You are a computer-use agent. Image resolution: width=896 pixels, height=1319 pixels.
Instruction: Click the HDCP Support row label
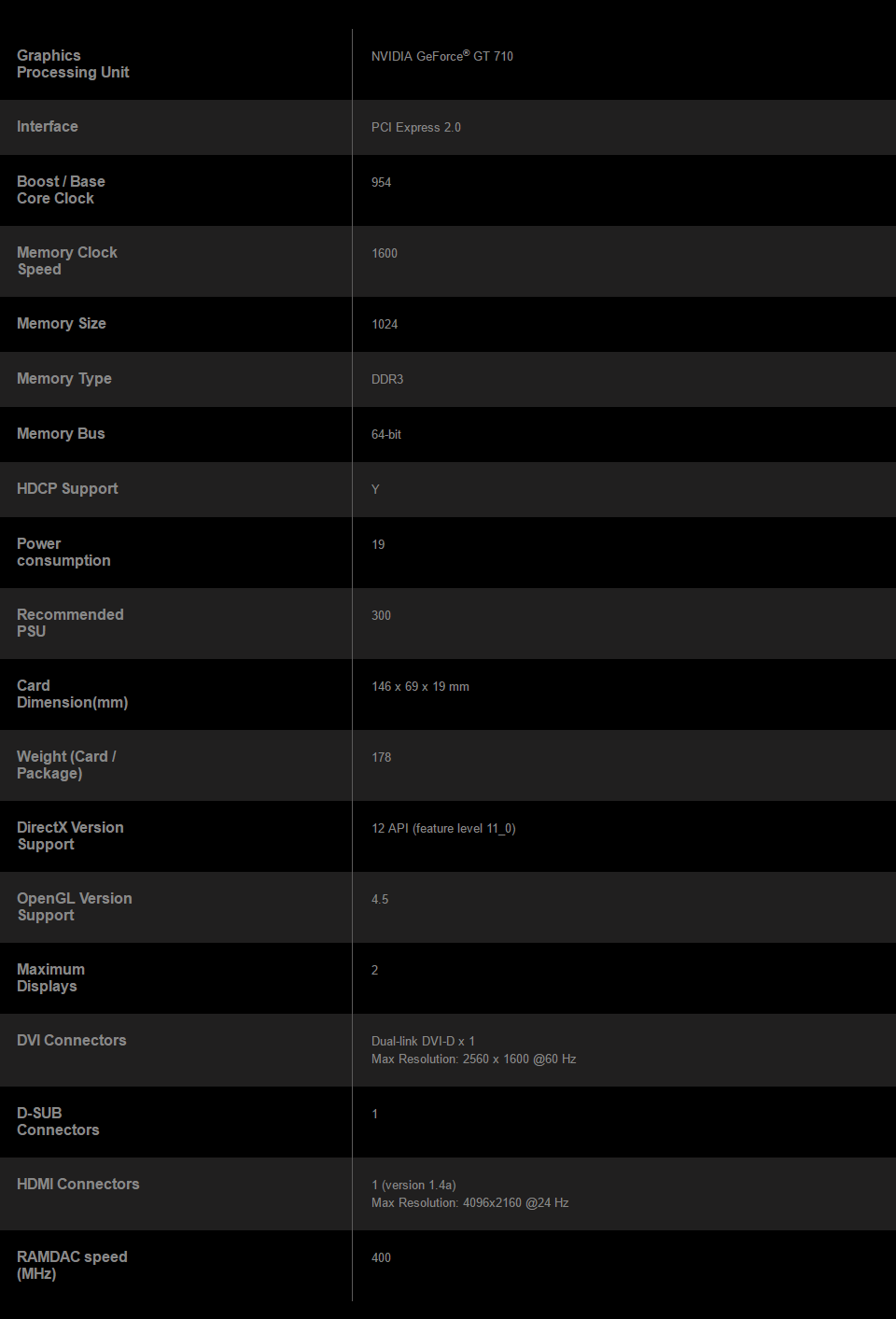pyautogui.click(x=67, y=489)
